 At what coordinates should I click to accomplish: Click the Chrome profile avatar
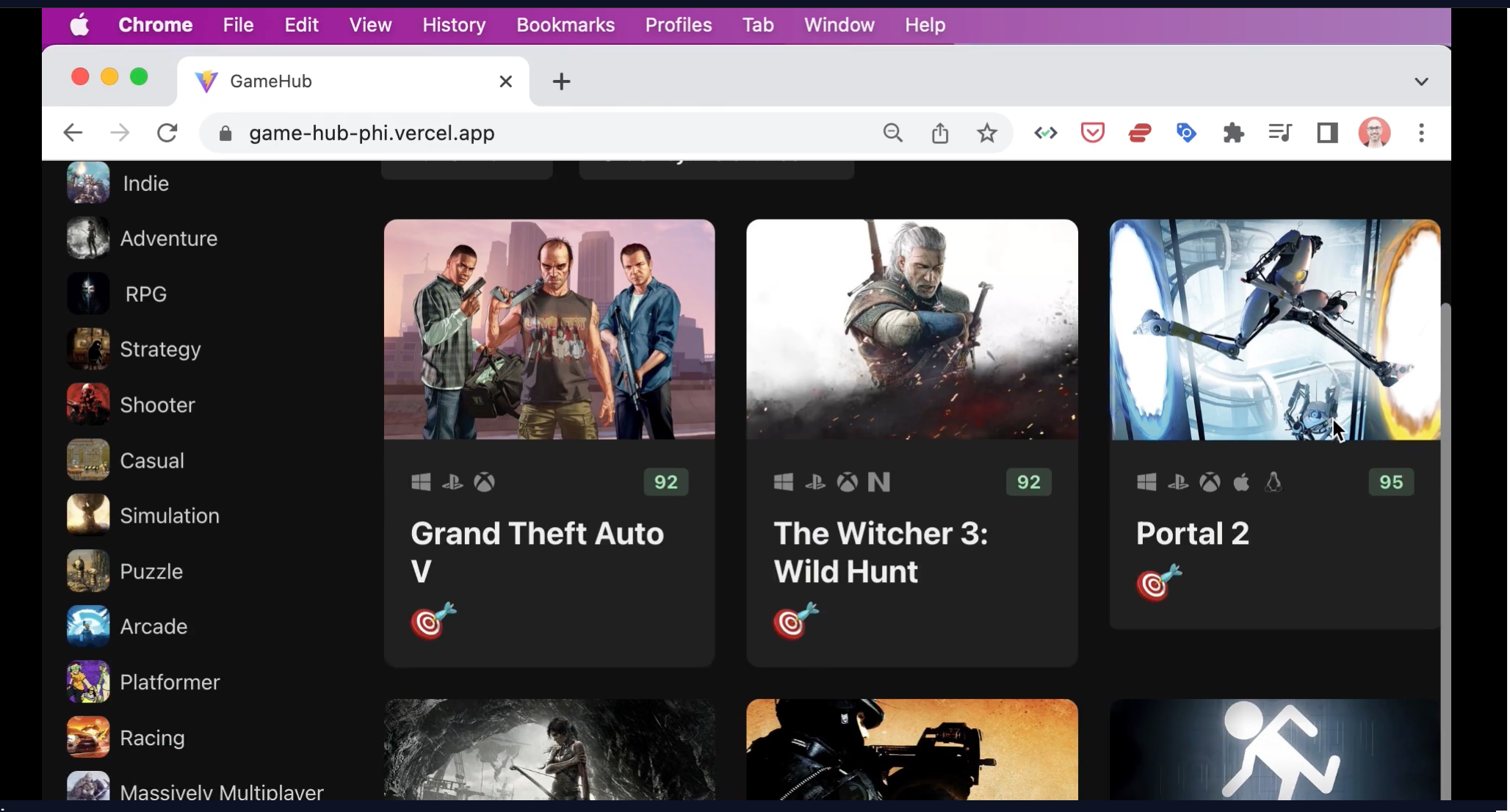pyautogui.click(x=1374, y=133)
